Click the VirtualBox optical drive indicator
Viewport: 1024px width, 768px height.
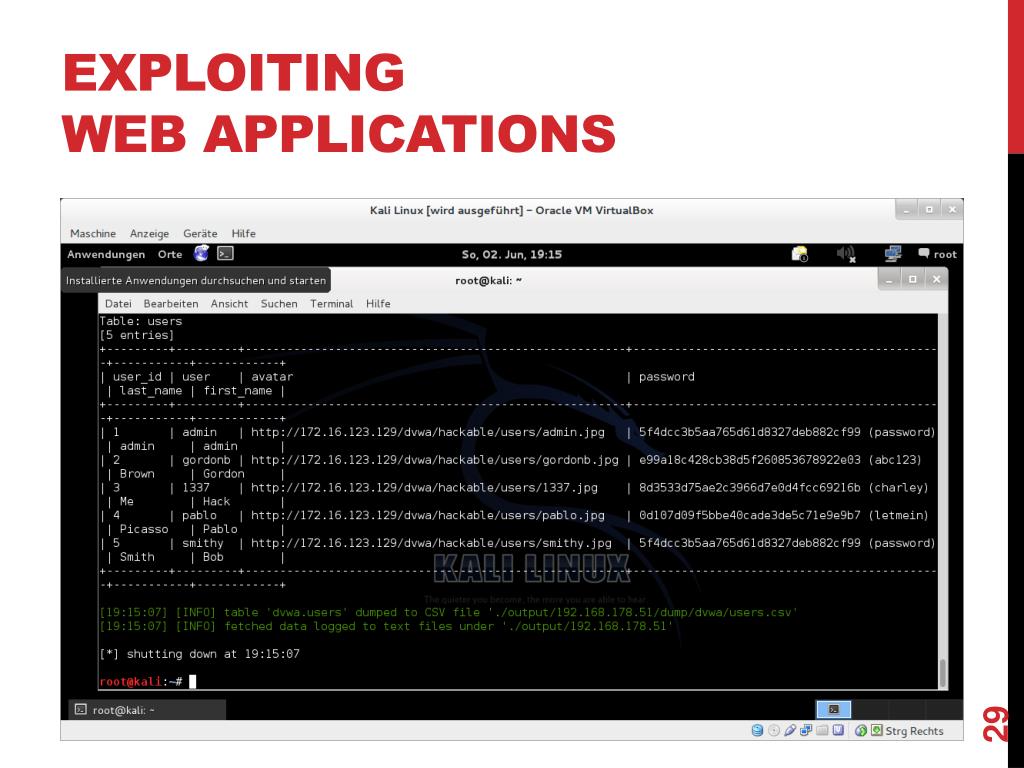click(x=774, y=730)
